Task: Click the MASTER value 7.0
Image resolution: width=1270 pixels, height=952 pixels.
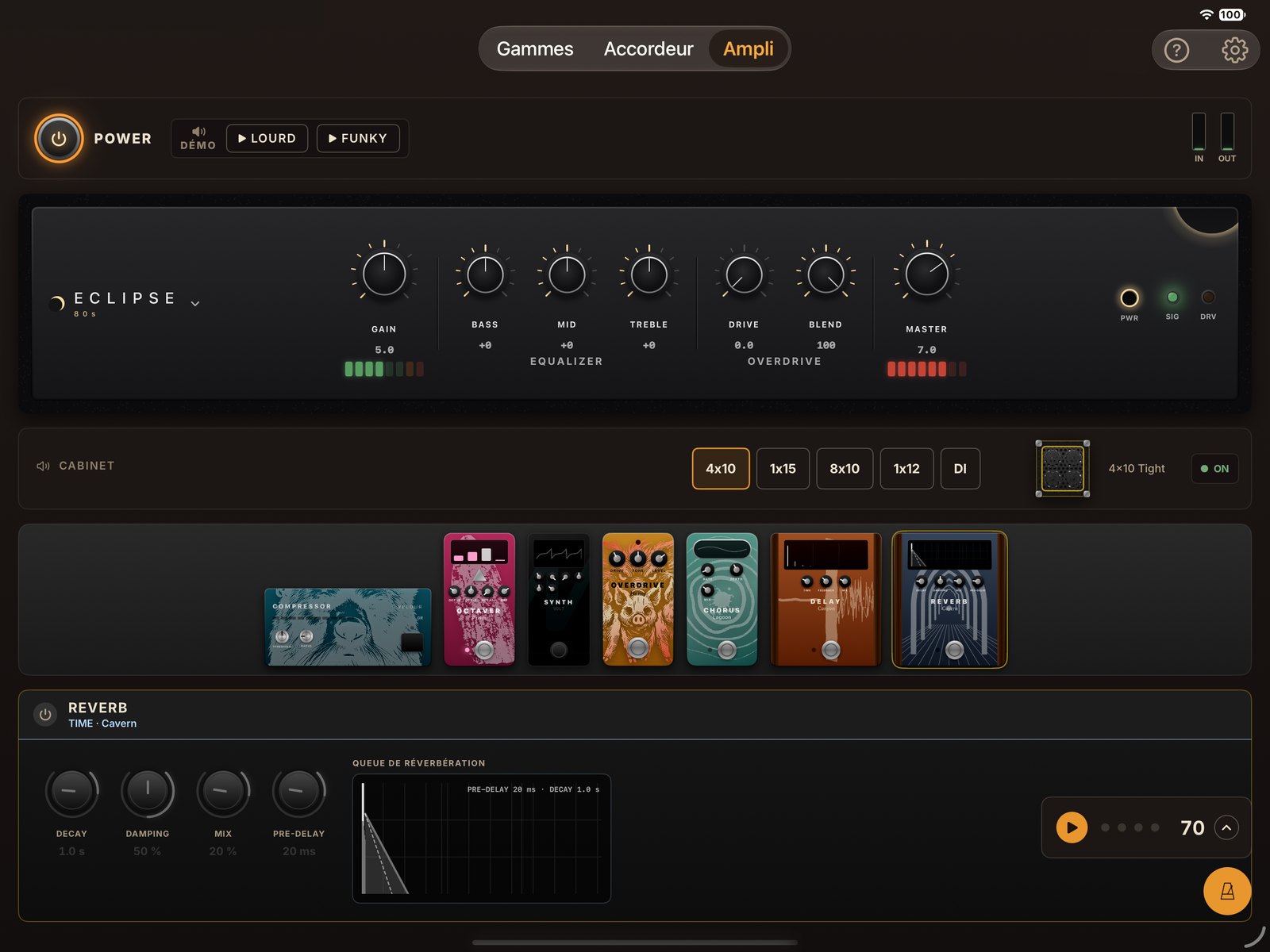Action: [927, 350]
